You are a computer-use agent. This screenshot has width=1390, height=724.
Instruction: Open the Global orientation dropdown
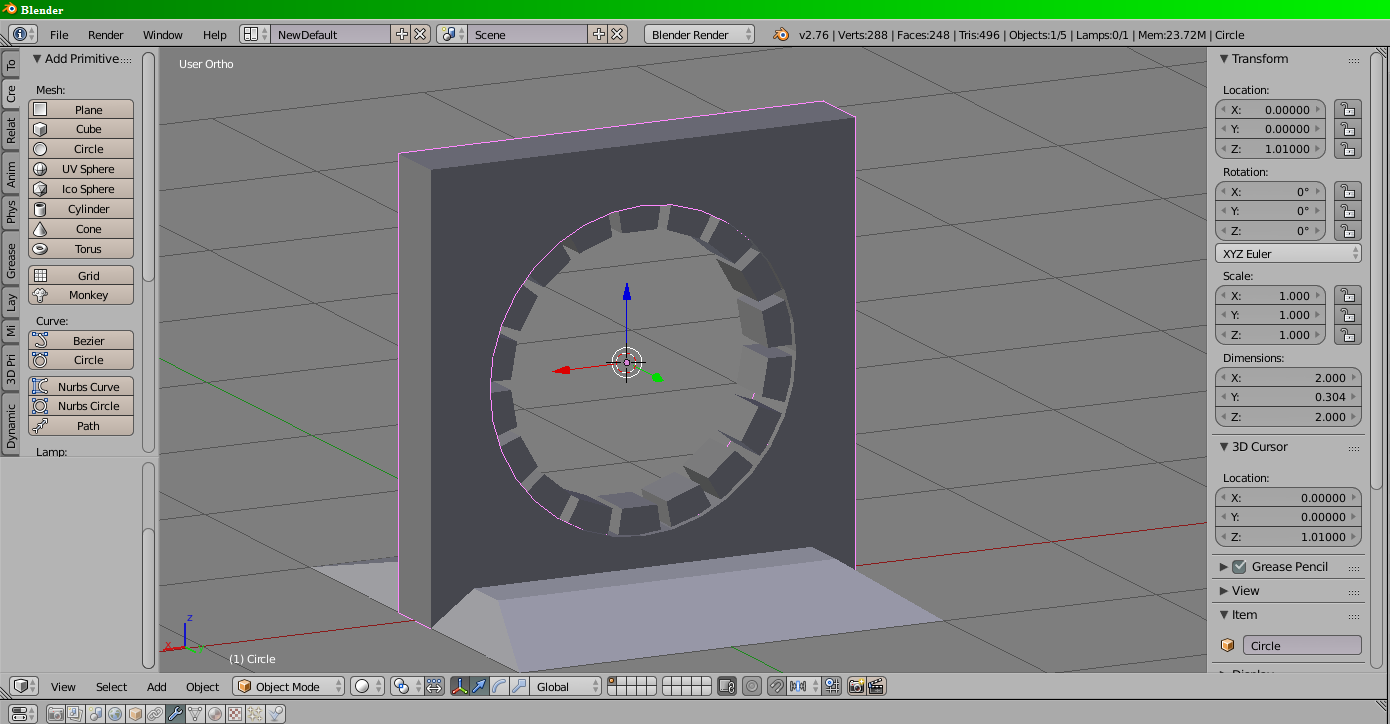pos(566,686)
